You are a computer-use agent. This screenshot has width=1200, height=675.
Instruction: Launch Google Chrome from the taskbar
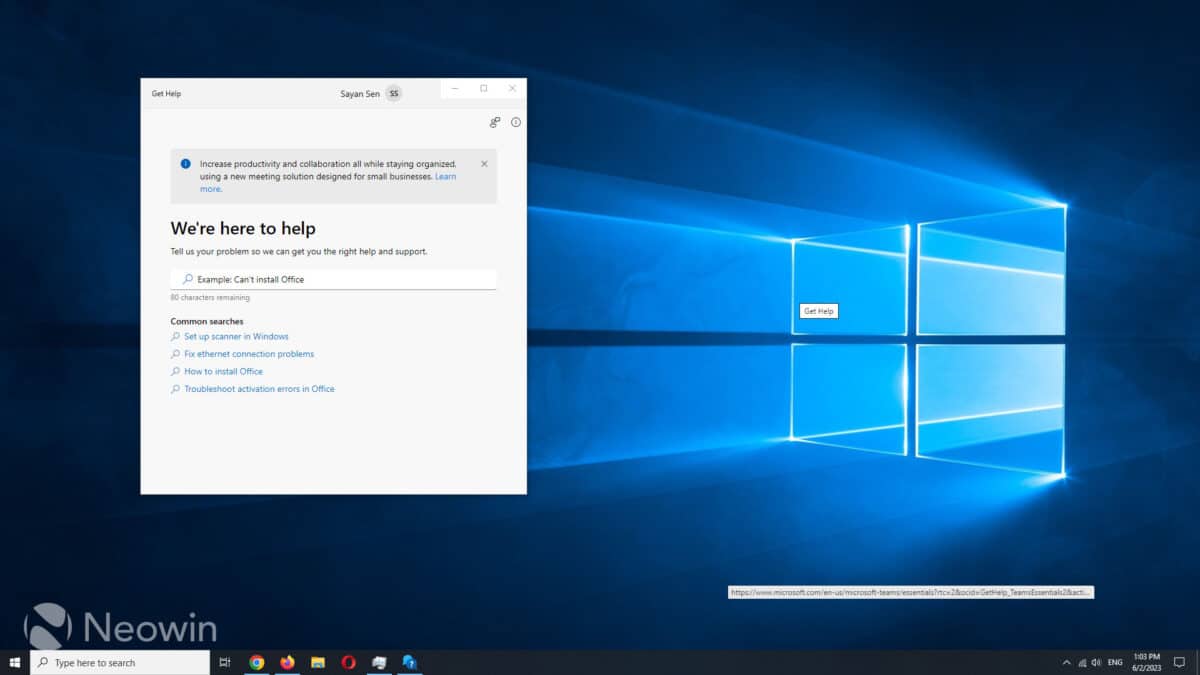click(x=257, y=662)
